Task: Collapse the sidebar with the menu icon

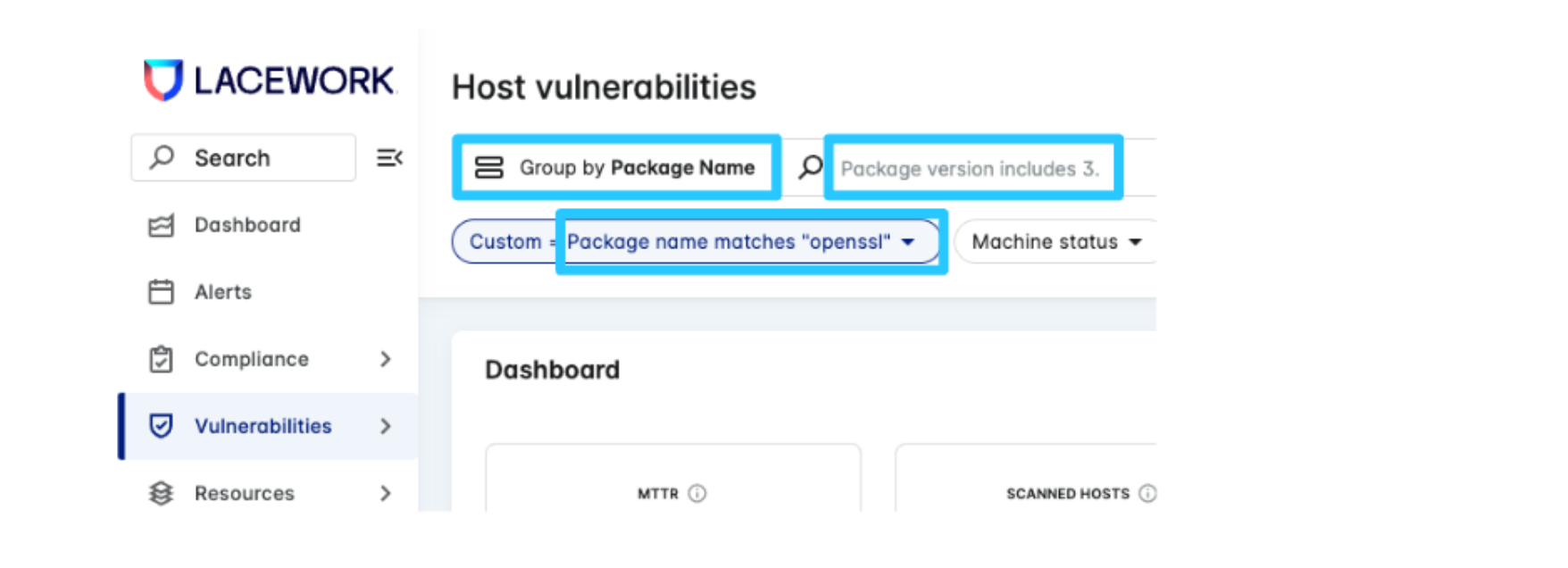Action: [x=389, y=158]
